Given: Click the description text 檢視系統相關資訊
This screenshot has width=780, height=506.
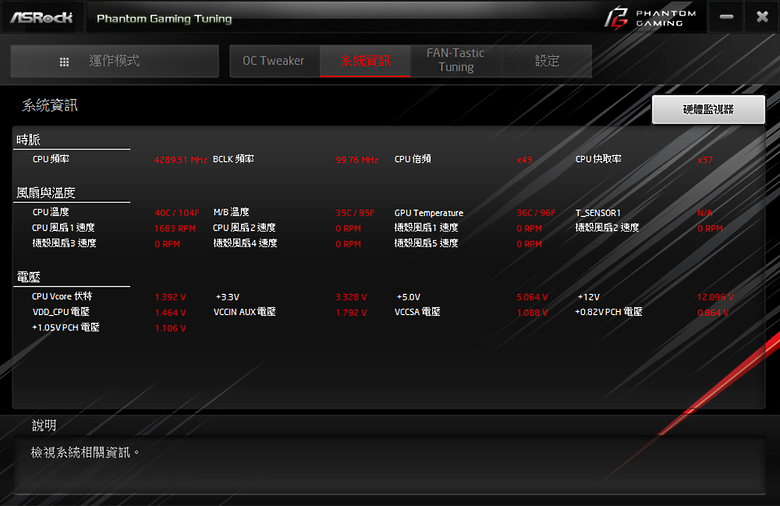Looking at the screenshot, I should click(x=85, y=452).
